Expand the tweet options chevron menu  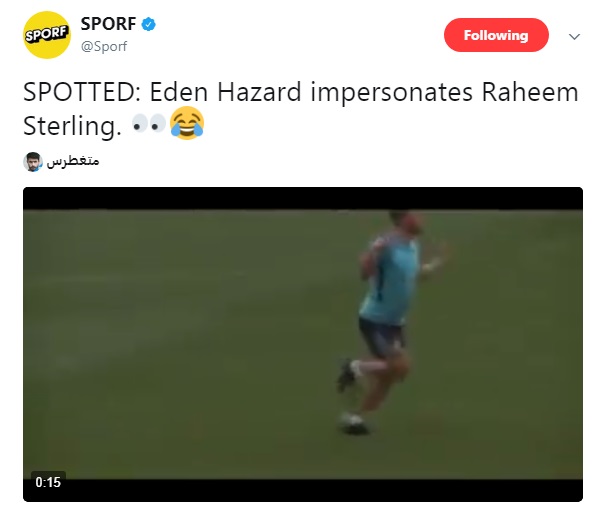574,37
